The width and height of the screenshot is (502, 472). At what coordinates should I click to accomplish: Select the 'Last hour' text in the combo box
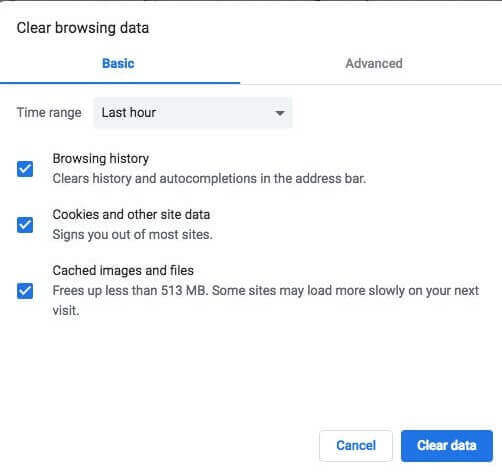point(129,113)
